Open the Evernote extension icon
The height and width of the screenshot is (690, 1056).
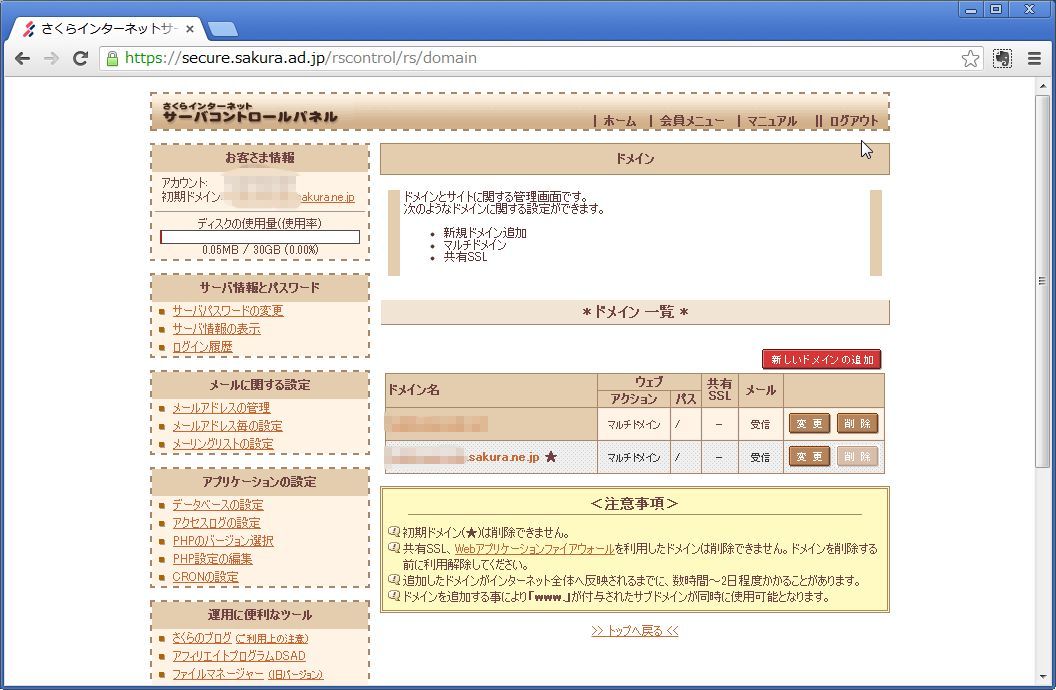pyautogui.click(x=1002, y=59)
